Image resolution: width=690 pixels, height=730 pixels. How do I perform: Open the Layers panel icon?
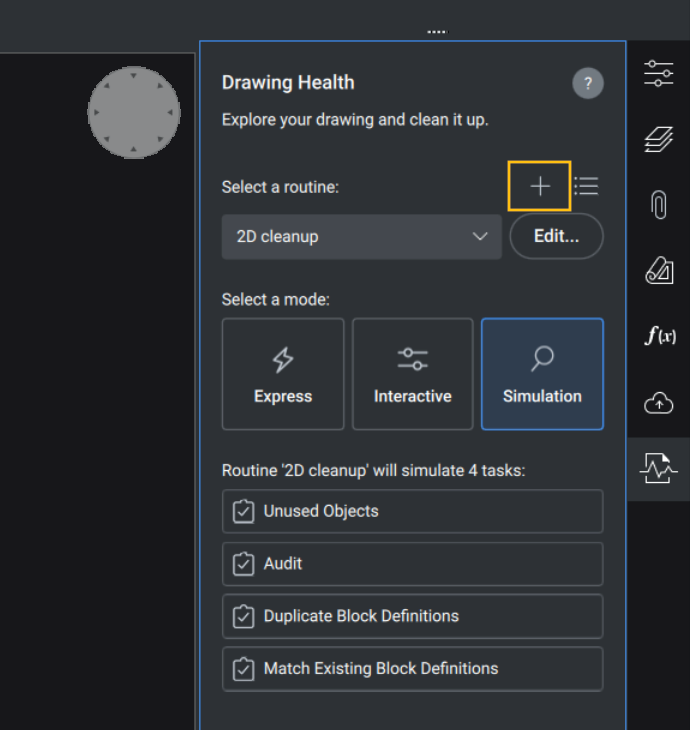(x=658, y=139)
